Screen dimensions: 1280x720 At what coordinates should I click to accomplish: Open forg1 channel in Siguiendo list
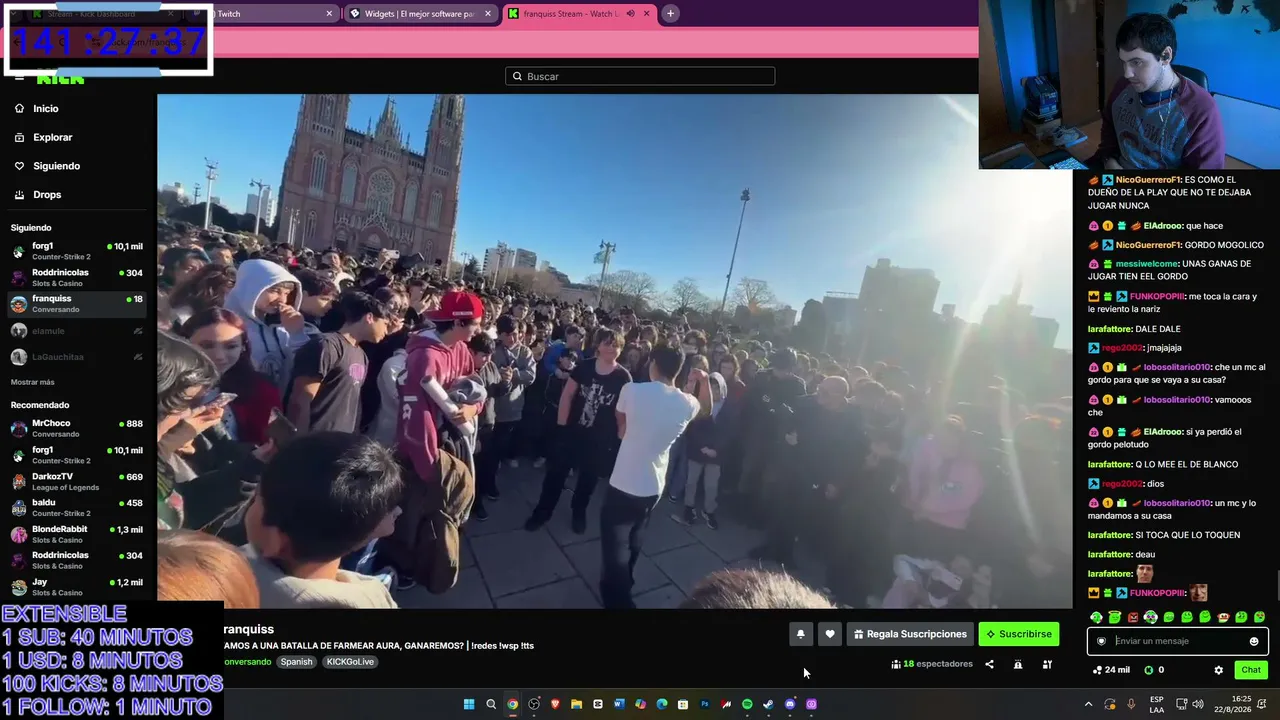[x=78, y=251]
